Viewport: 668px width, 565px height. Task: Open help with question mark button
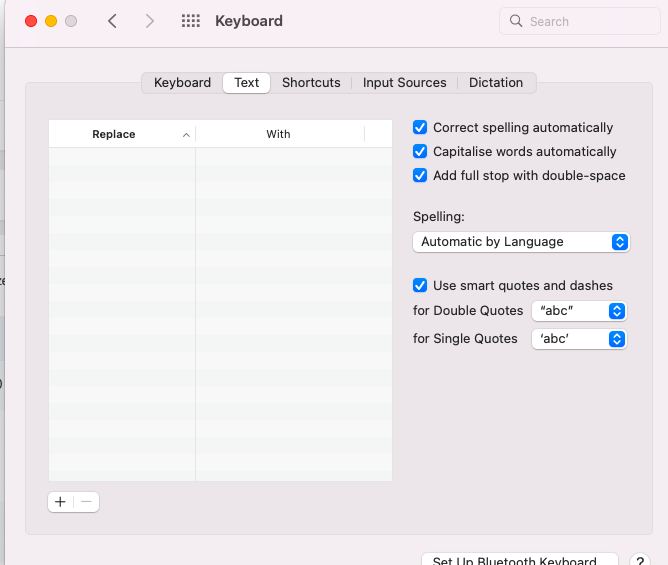tap(640, 560)
